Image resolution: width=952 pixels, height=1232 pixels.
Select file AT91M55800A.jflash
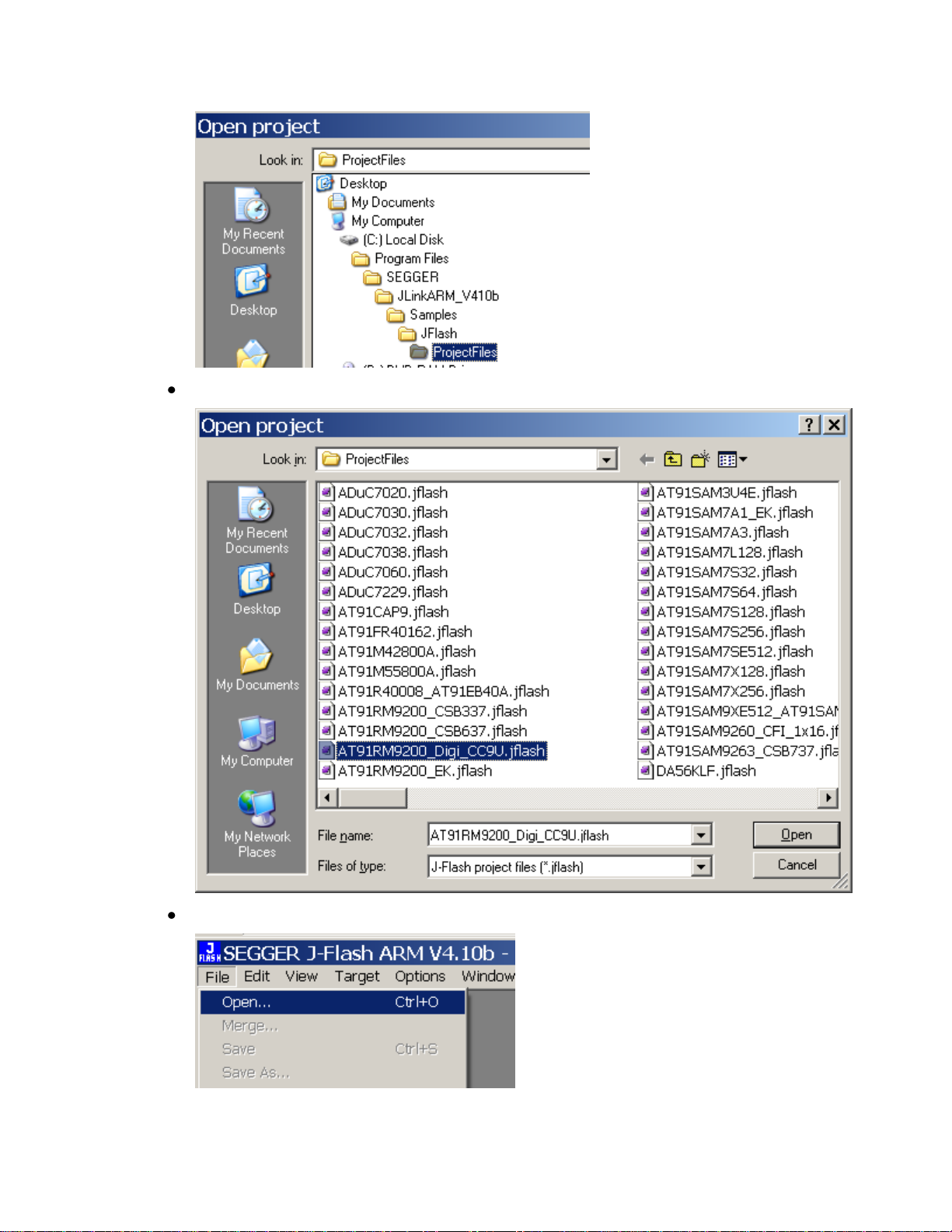point(399,672)
